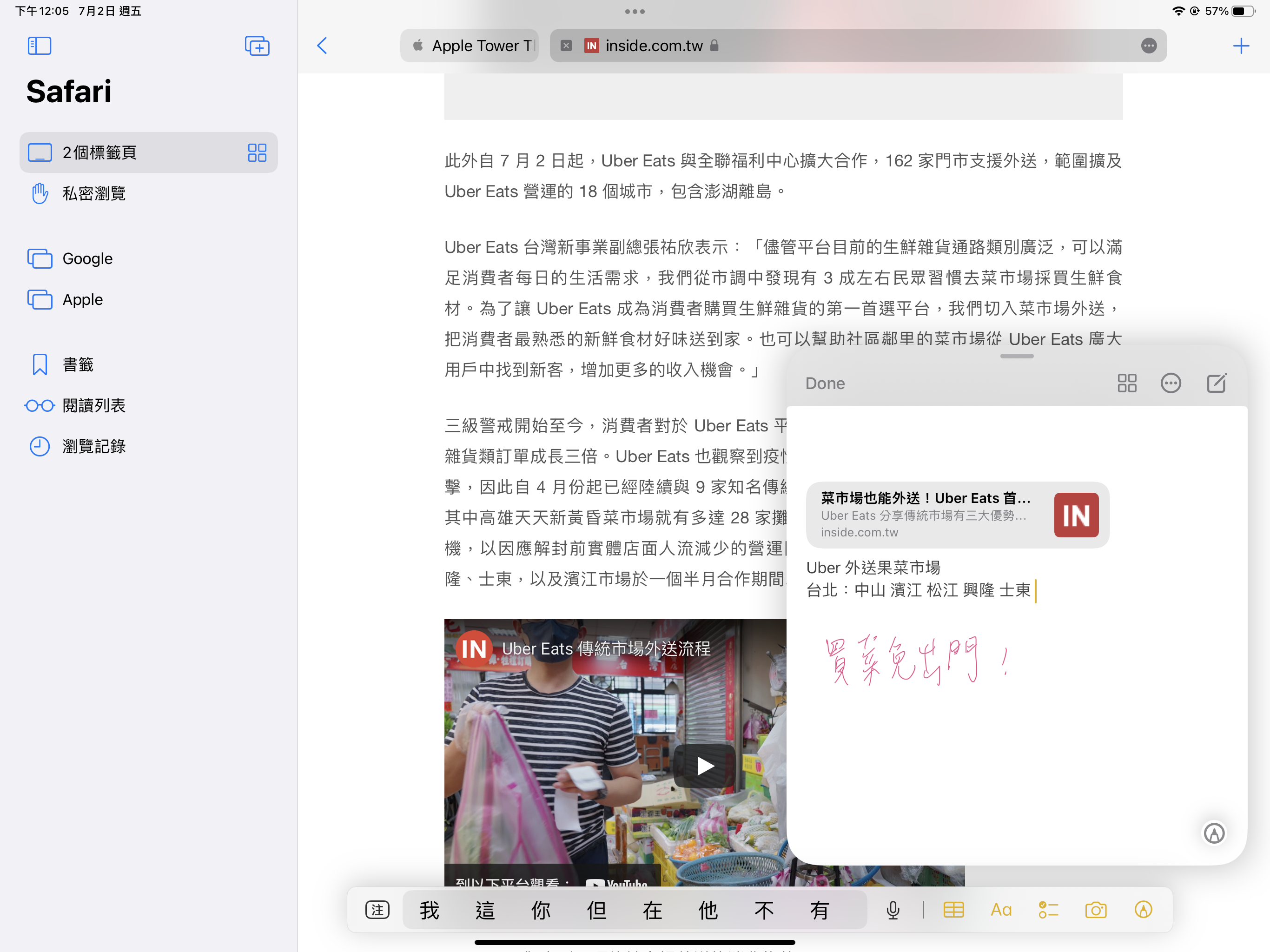Open the Apple tab group
The height and width of the screenshot is (952, 1270).
[149, 299]
